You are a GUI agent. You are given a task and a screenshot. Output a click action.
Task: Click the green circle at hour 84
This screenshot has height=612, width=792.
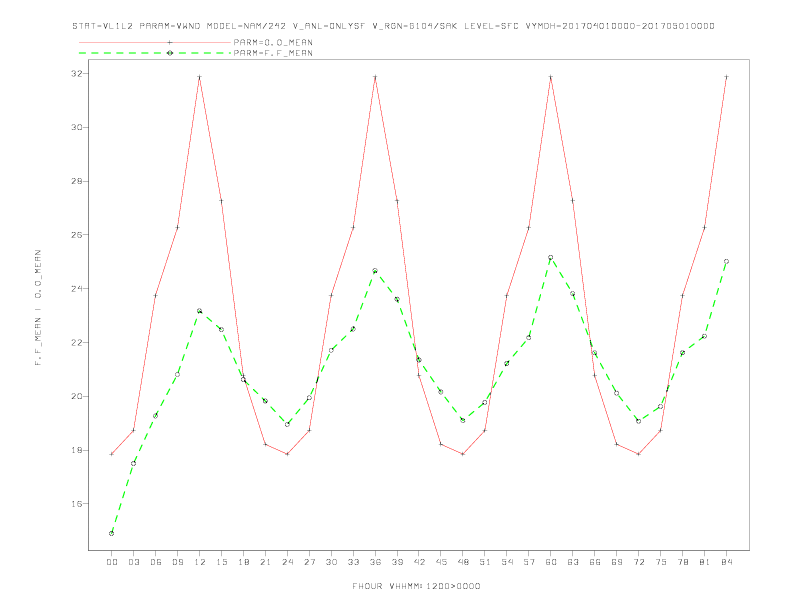[x=726, y=262]
